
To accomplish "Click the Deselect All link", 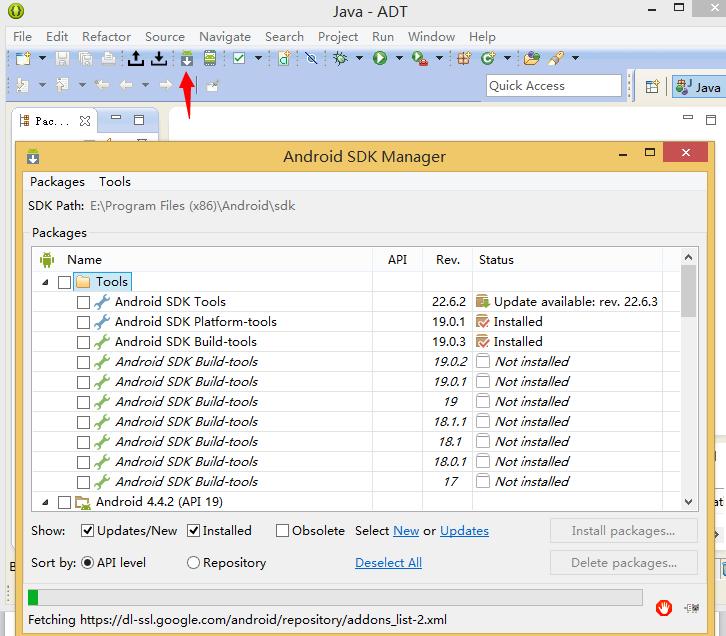I will [388, 563].
